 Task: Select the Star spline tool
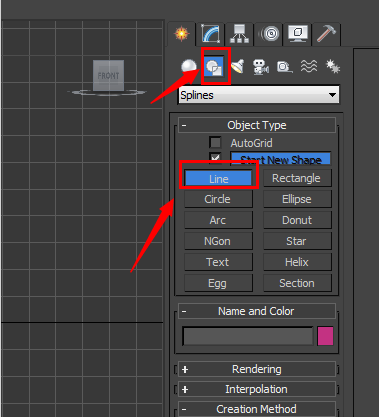tap(297, 241)
